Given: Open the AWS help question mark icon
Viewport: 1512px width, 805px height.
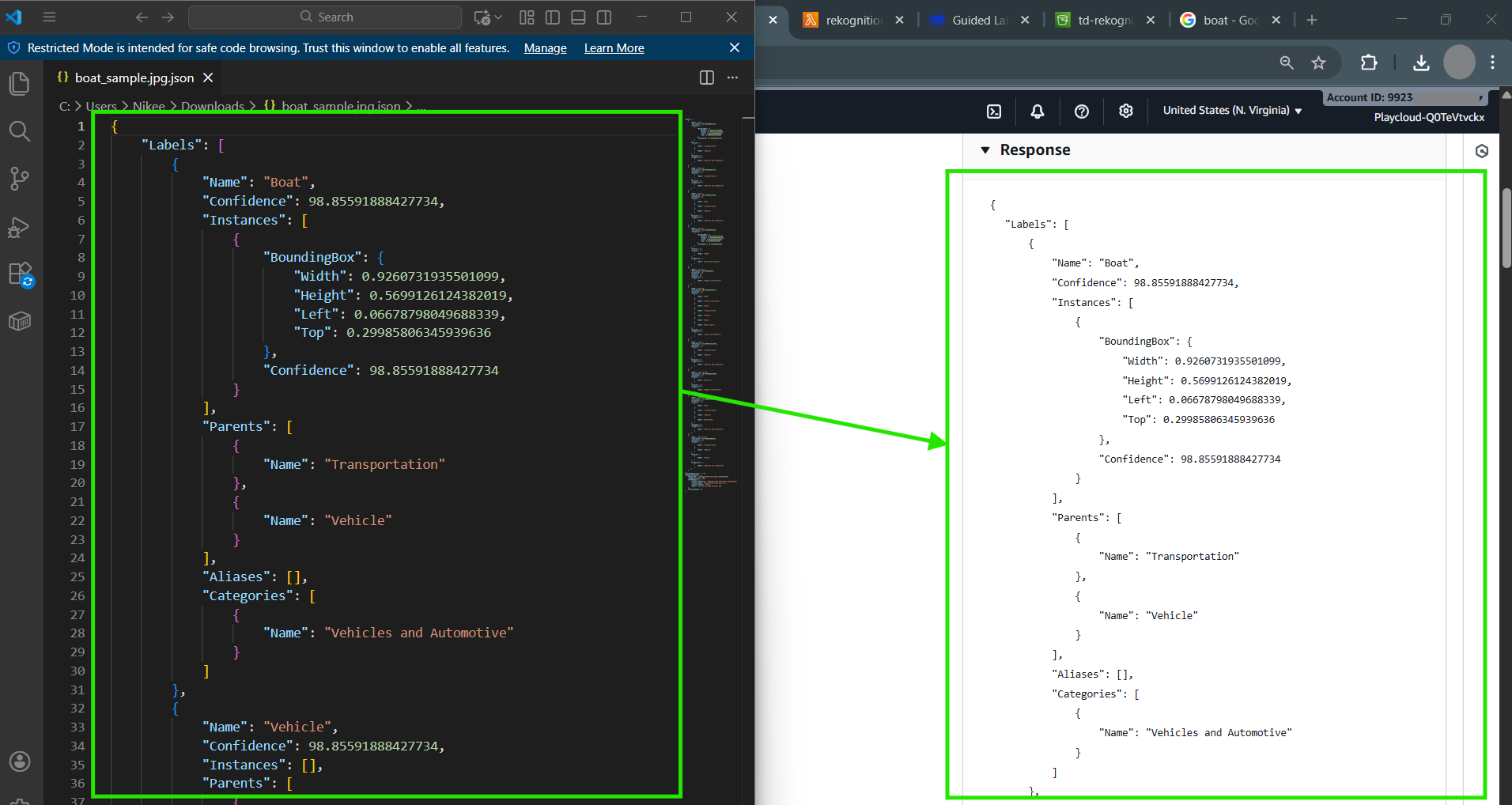Looking at the screenshot, I should pos(1082,111).
